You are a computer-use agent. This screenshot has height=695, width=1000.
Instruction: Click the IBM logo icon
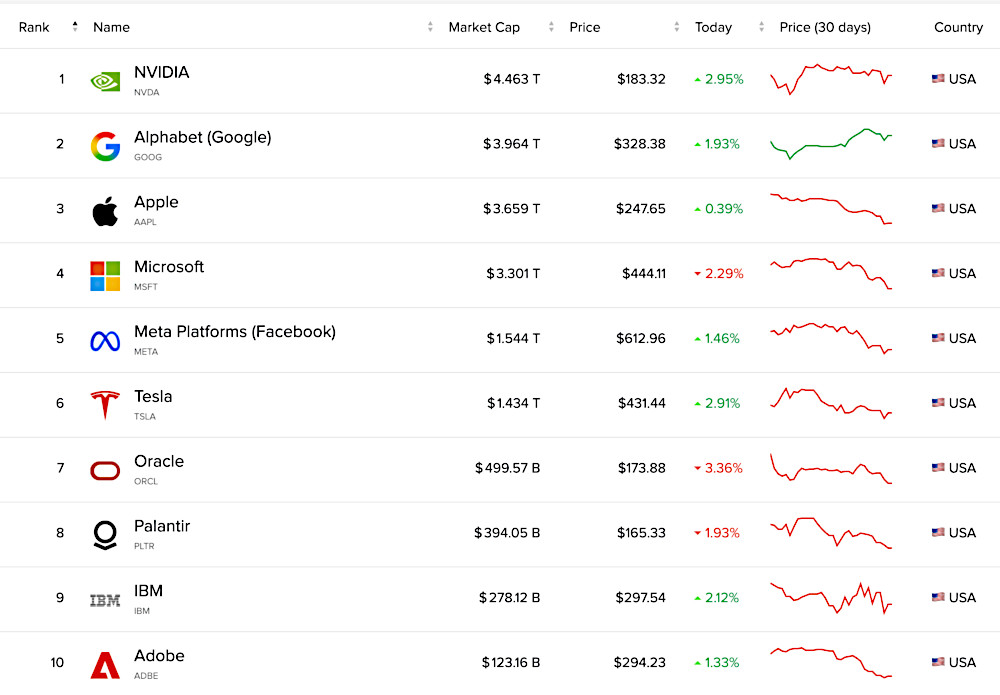tap(105, 600)
